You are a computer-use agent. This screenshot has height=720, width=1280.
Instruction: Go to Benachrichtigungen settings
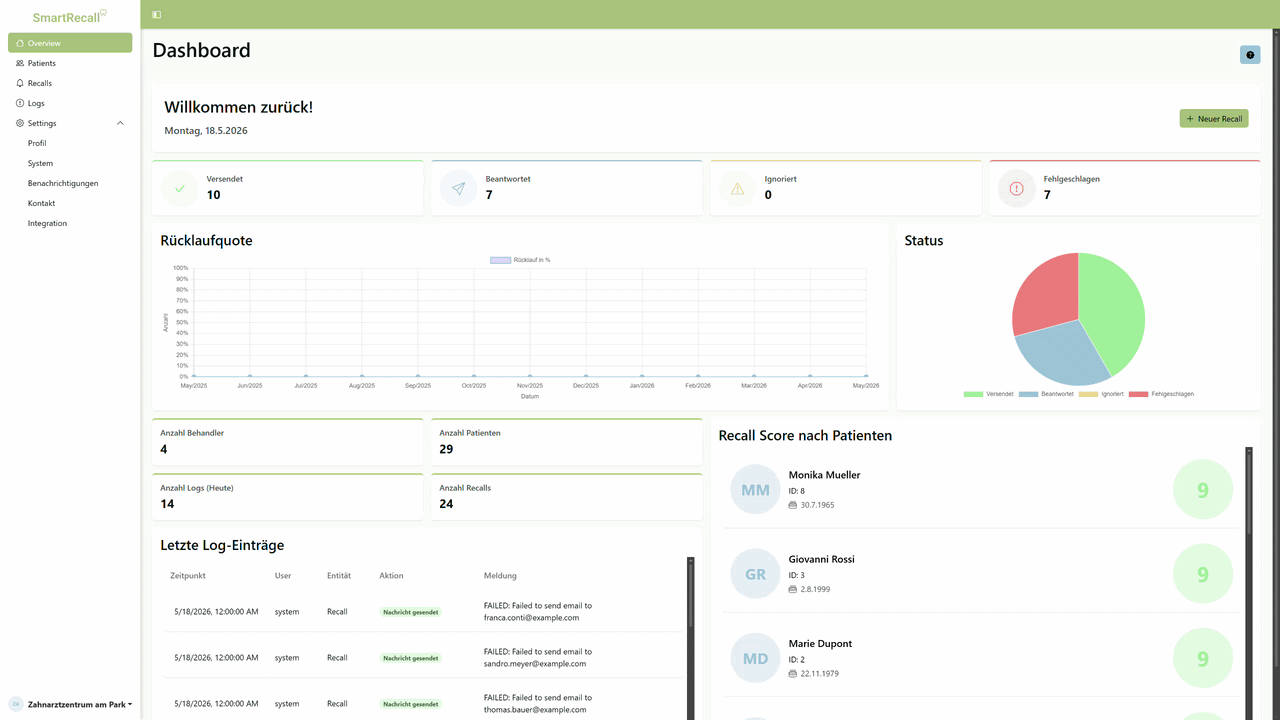tap(63, 183)
